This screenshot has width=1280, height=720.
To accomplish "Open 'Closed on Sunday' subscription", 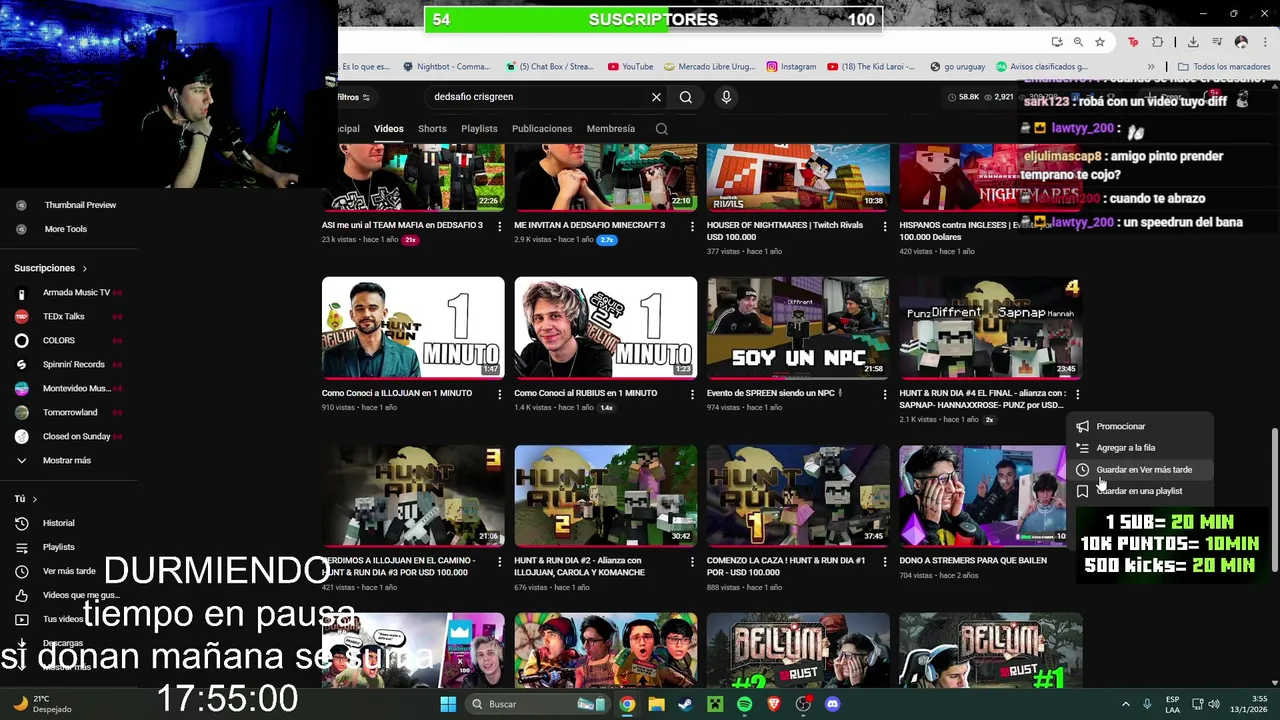I will [76, 436].
